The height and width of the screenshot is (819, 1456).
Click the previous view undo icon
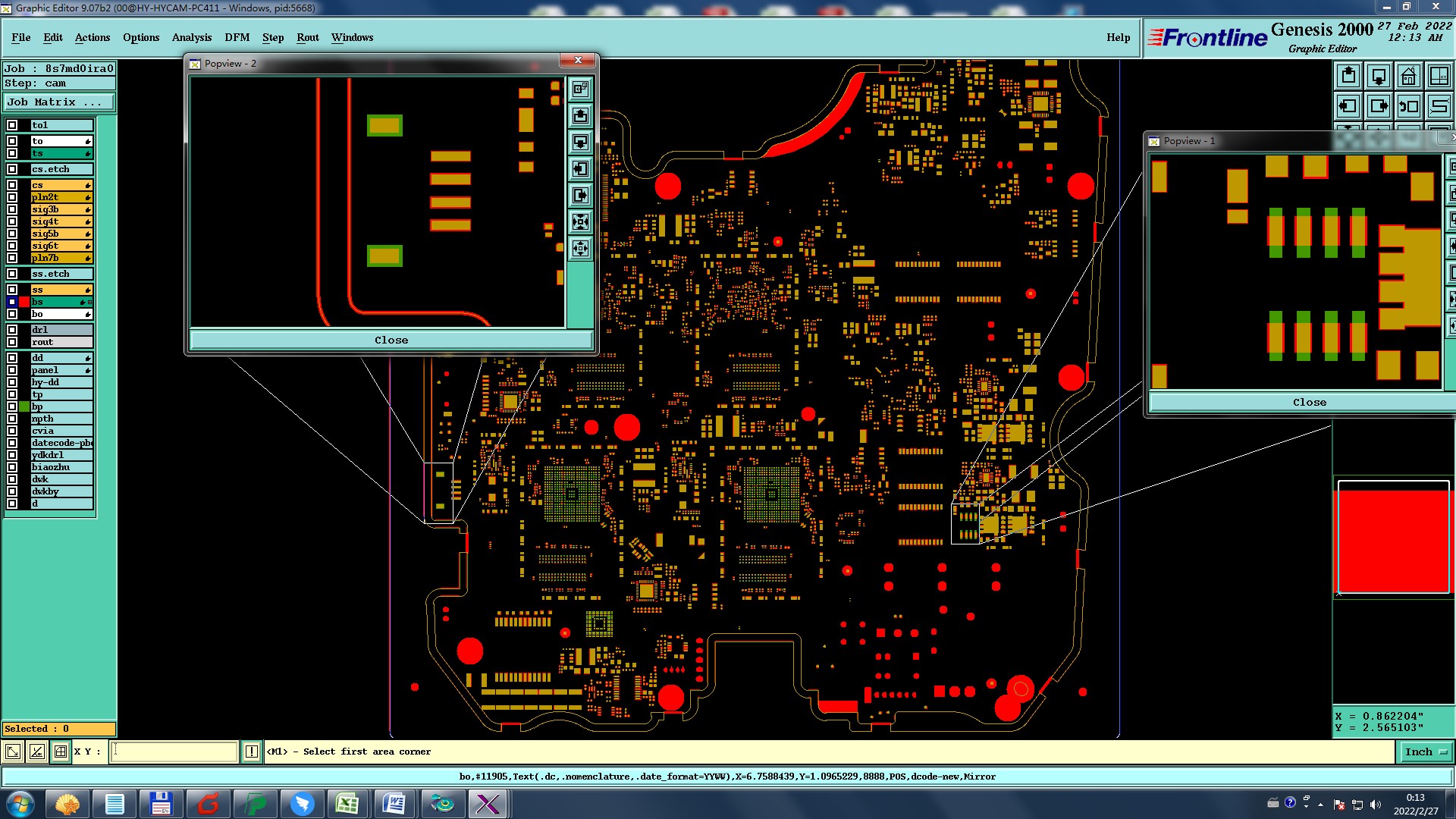pos(1408,106)
